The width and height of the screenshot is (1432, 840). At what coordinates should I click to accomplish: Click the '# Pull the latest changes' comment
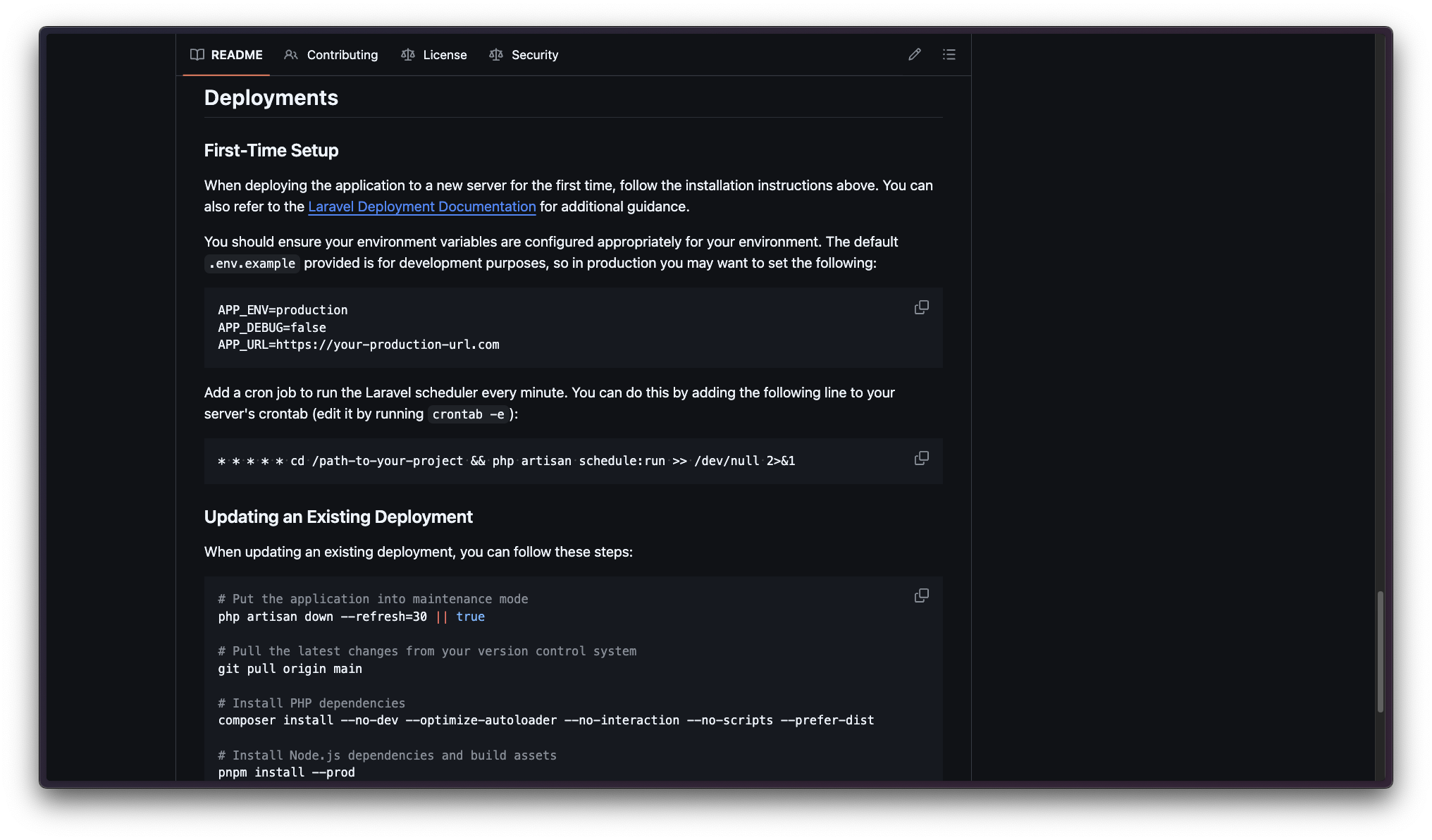[x=427, y=651]
